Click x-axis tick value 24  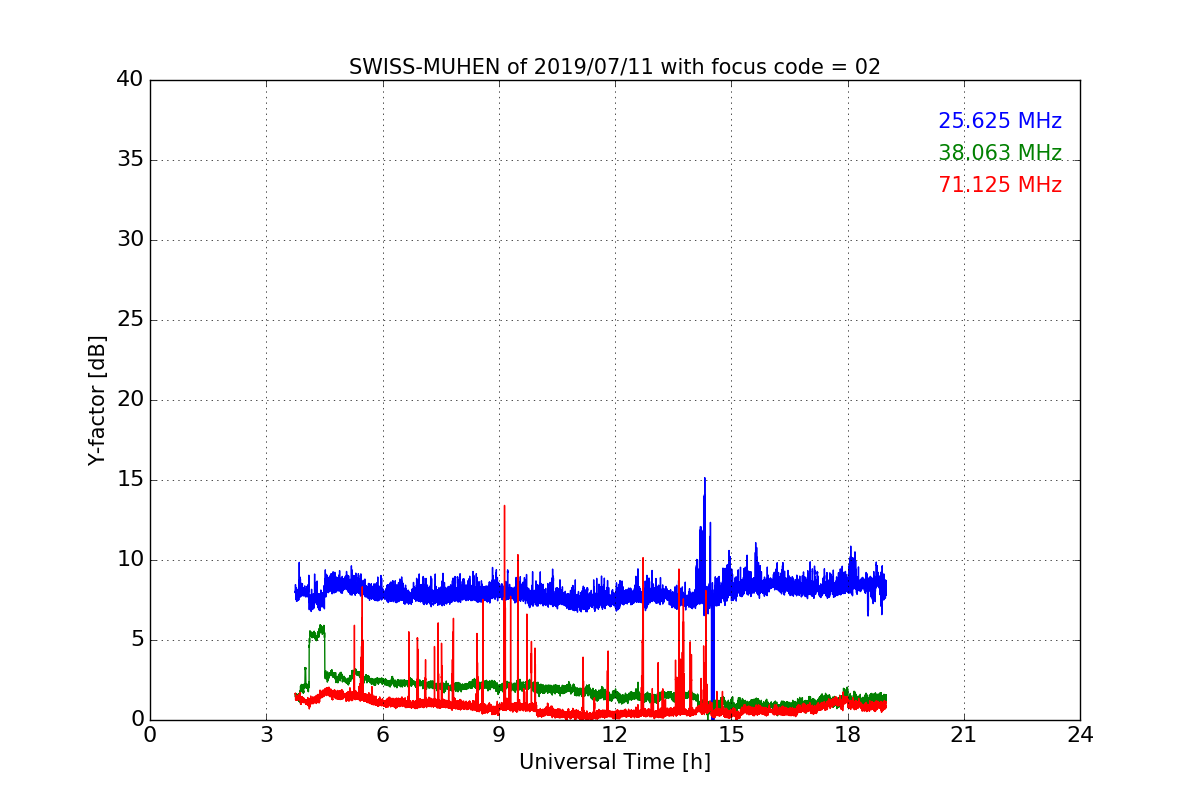click(x=1080, y=735)
